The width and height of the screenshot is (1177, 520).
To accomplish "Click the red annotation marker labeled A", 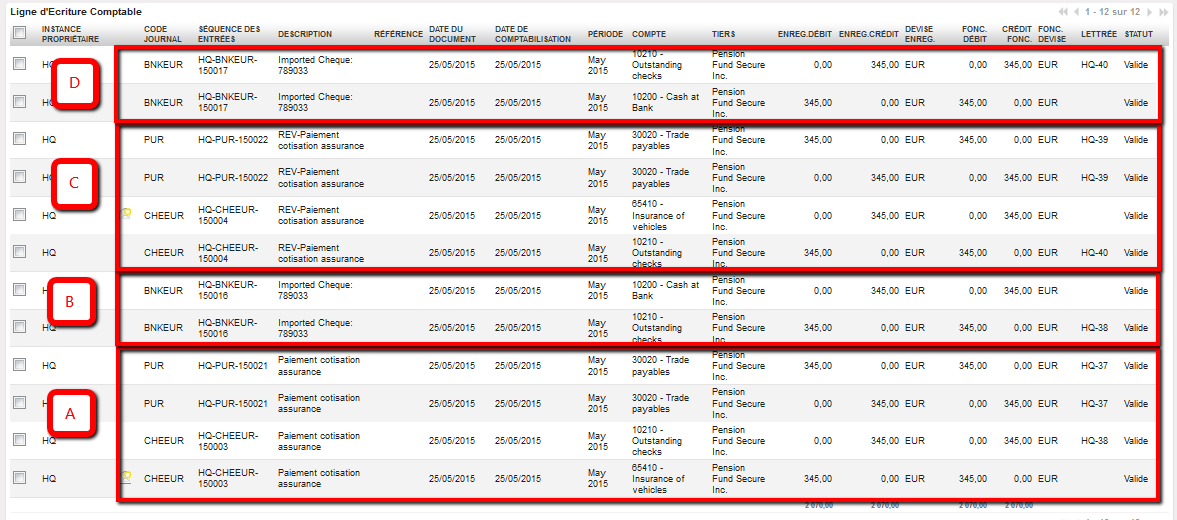I will [70, 412].
